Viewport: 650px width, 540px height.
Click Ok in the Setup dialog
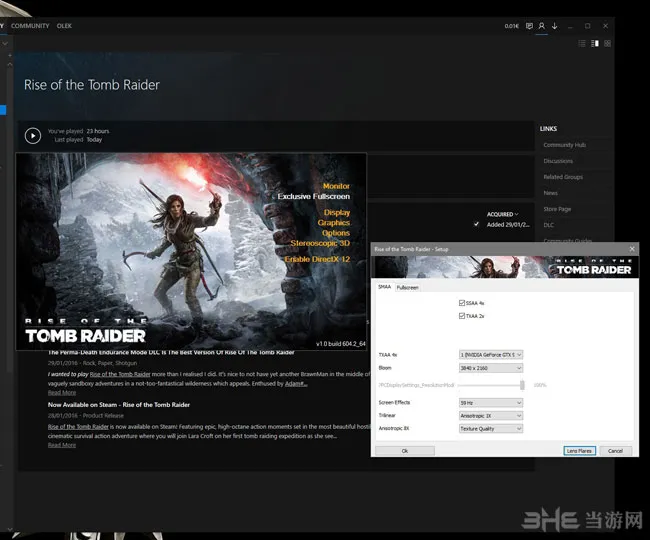pos(405,451)
